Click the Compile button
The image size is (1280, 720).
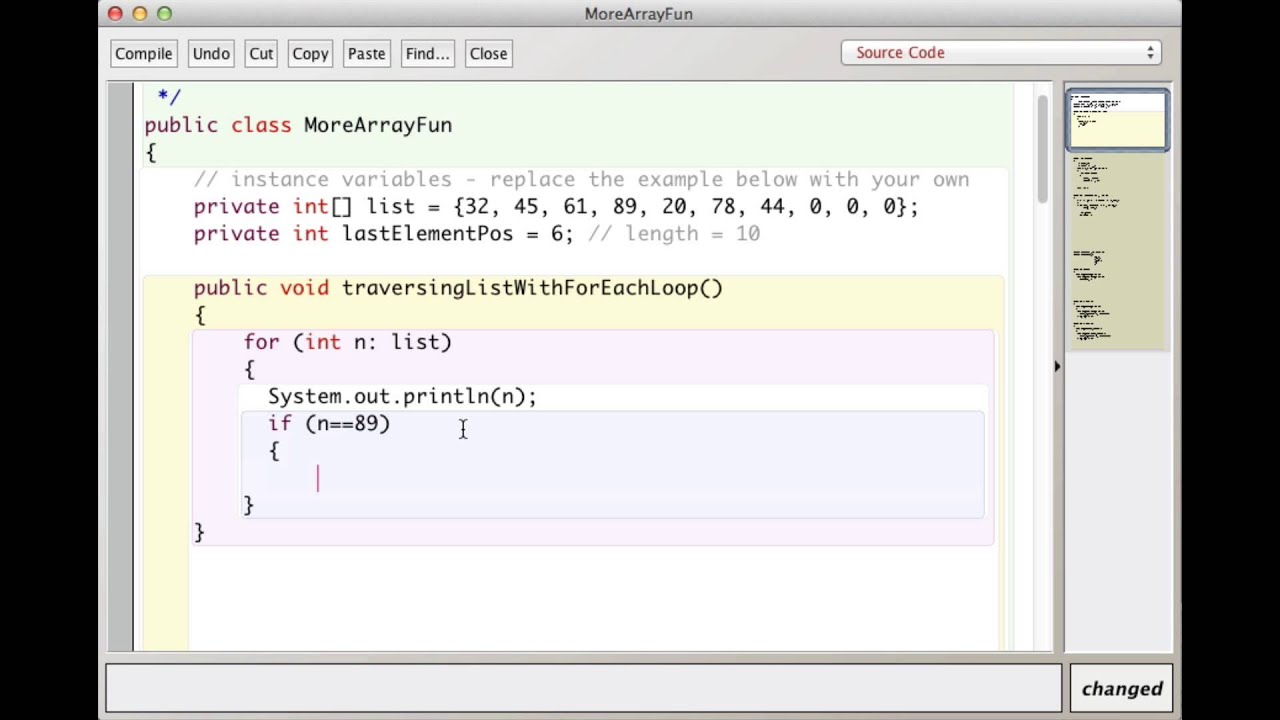point(143,53)
